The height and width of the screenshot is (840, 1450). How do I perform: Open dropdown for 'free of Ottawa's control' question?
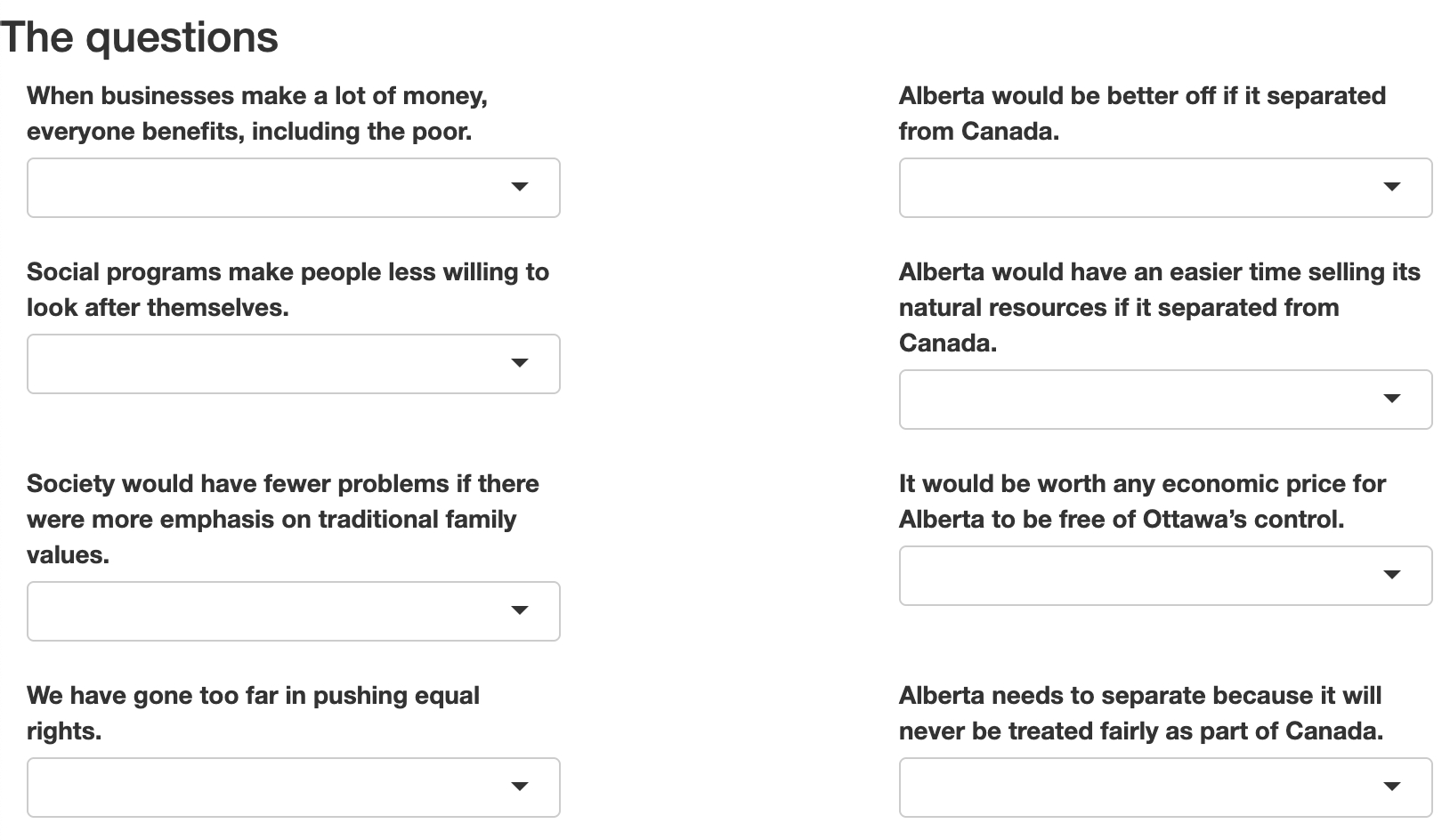click(x=1165, y=576)
